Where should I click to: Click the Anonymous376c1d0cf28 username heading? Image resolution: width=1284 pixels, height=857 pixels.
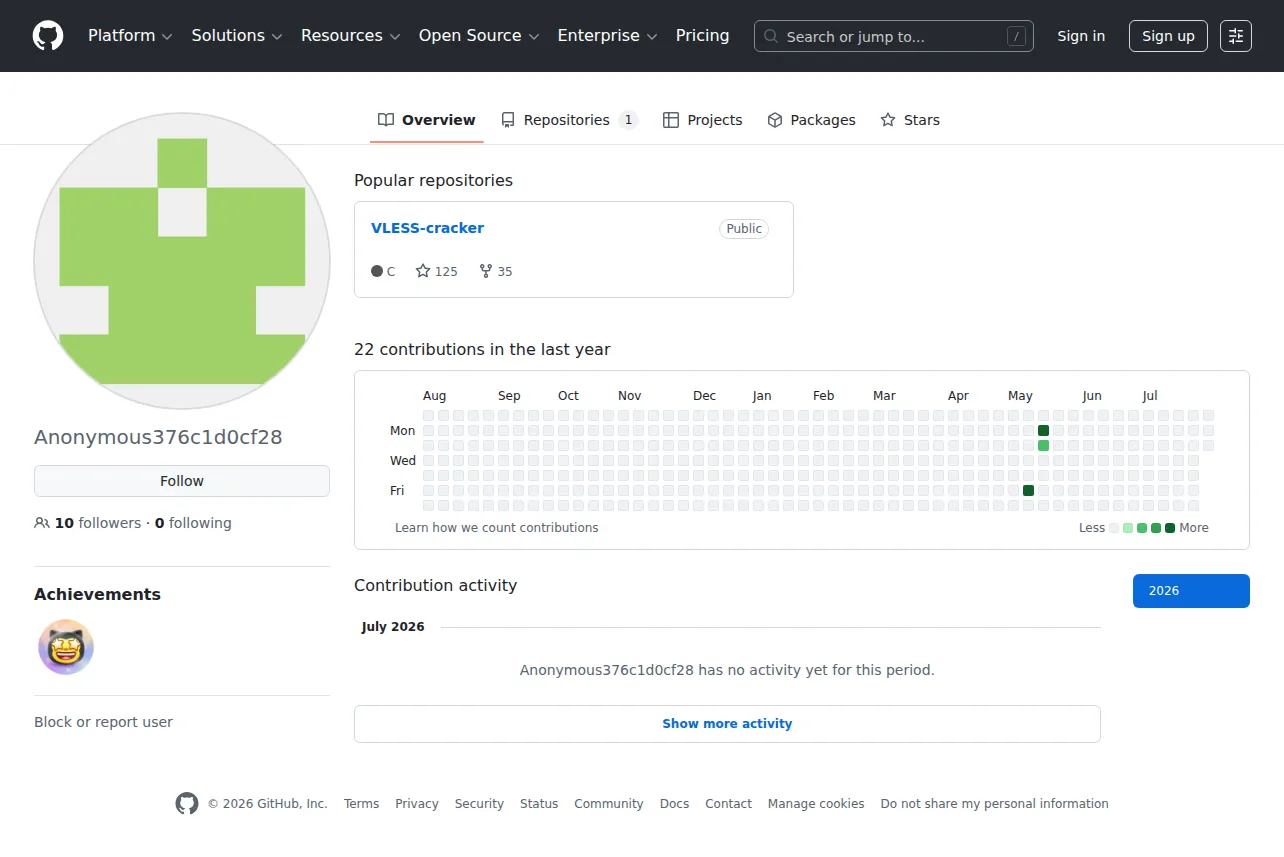[158, 437]
